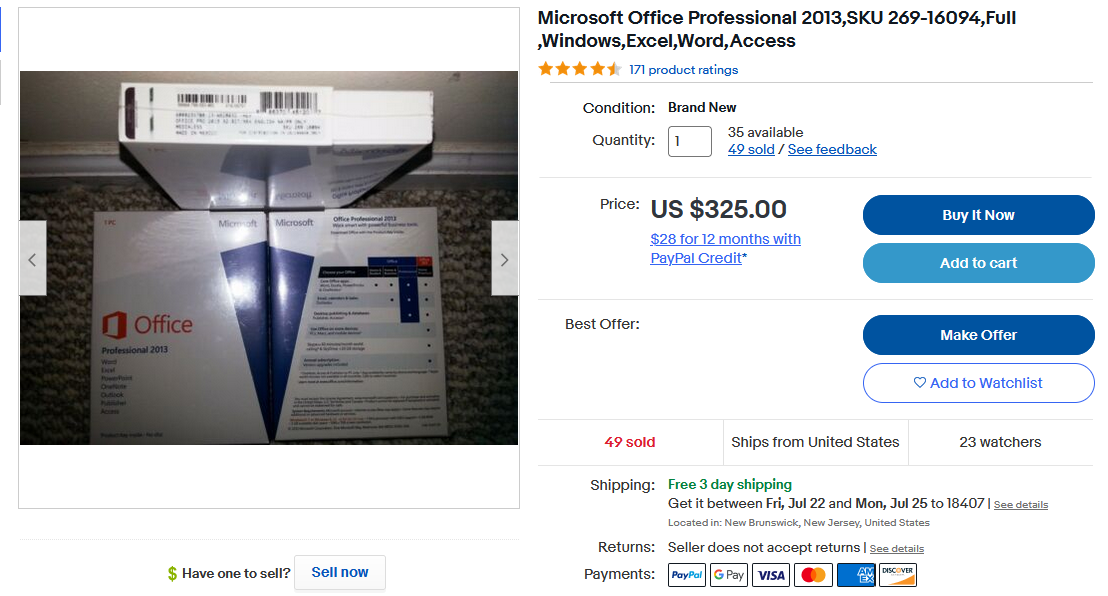Viewport: 1108px width, 596px height.
Task: Click the Make Offer button
Action: 979,335
